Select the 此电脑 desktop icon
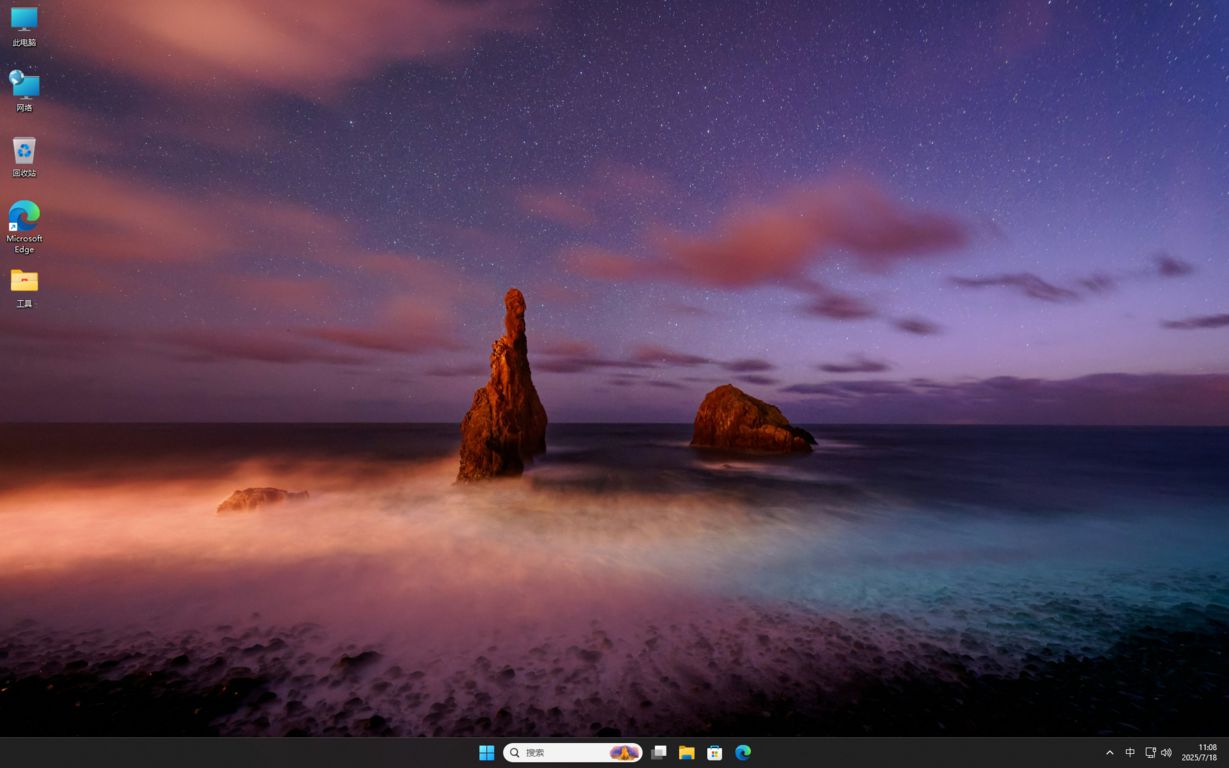Screen dimensions: 1229x768 click(24, 24)
